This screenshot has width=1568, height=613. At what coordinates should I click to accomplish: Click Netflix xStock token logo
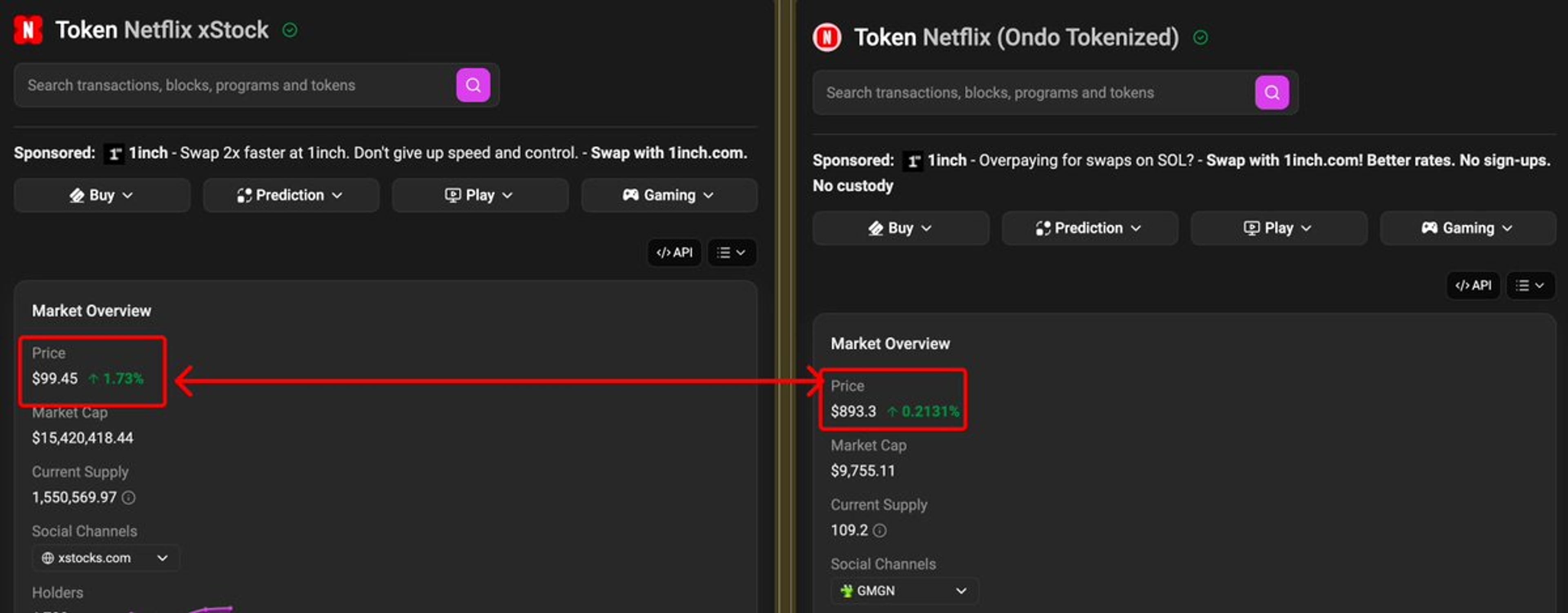(x=28, y=30)
